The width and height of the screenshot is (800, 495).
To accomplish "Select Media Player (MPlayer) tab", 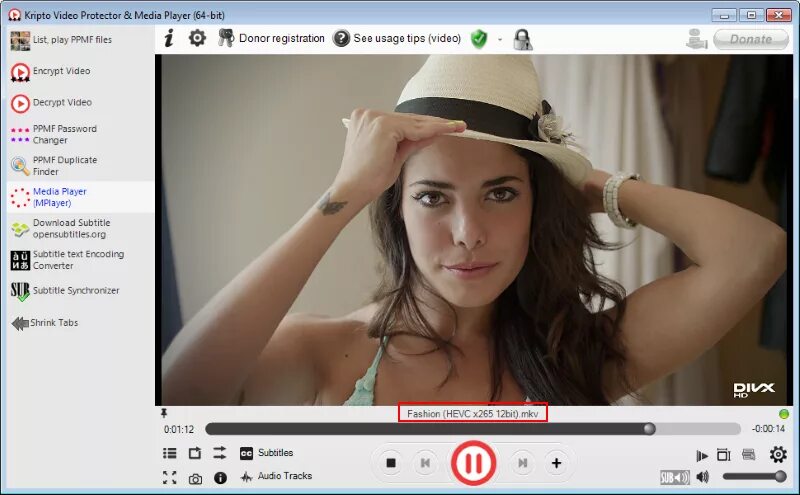I will click(80, 197).
